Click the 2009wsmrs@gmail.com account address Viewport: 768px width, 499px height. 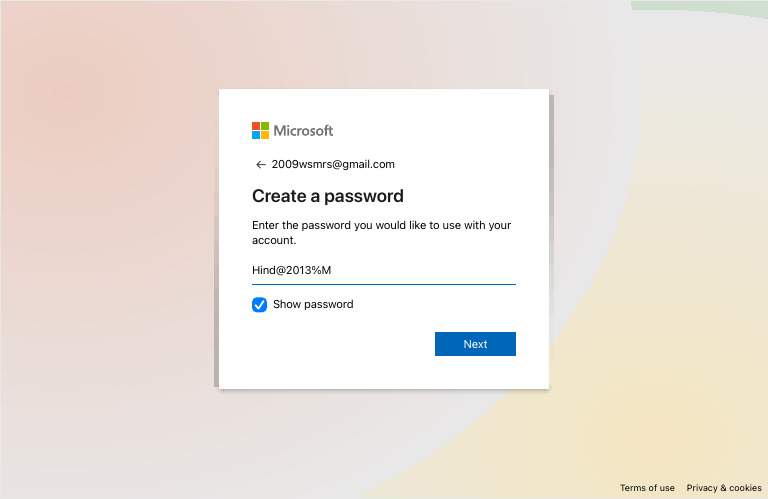(x=333, y=165)
